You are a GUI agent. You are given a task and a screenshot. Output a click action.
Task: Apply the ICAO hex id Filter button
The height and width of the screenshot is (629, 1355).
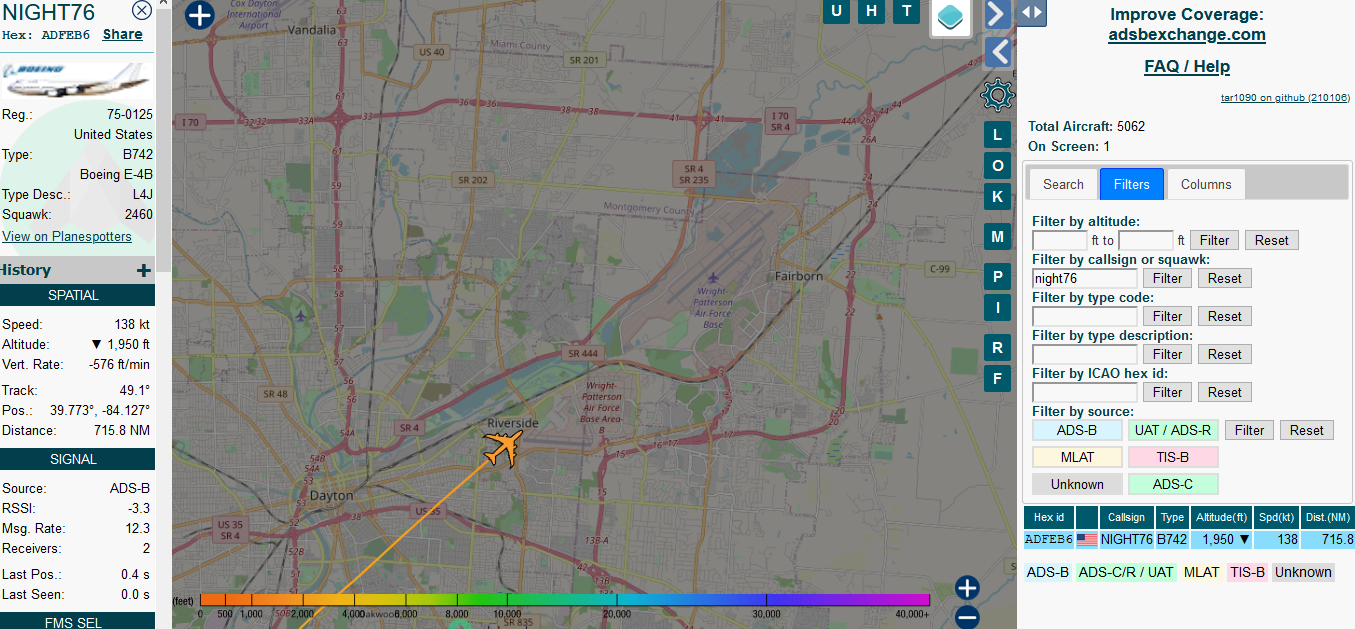(x=1168, y=392)
